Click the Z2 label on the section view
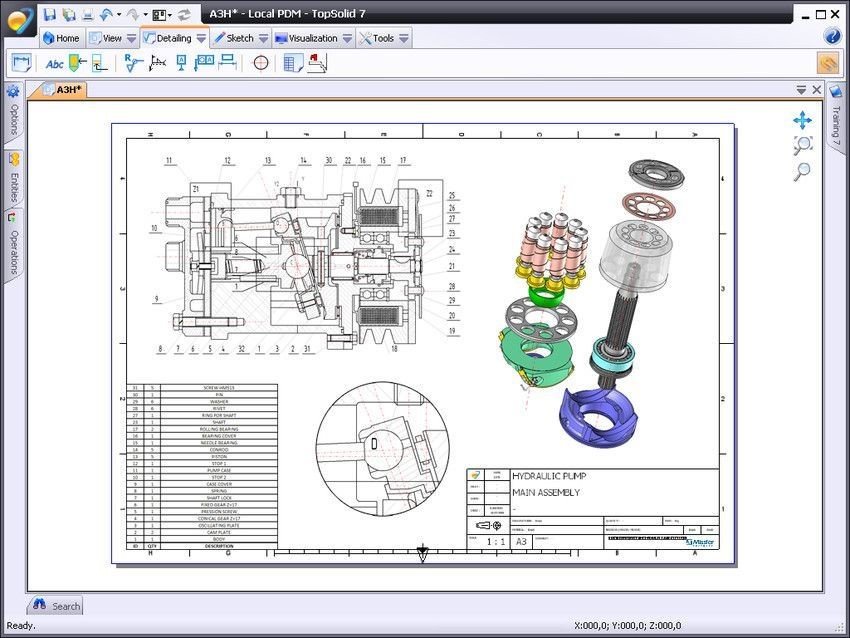The width and height of the screenshot is (850, 638). [429, 194]
